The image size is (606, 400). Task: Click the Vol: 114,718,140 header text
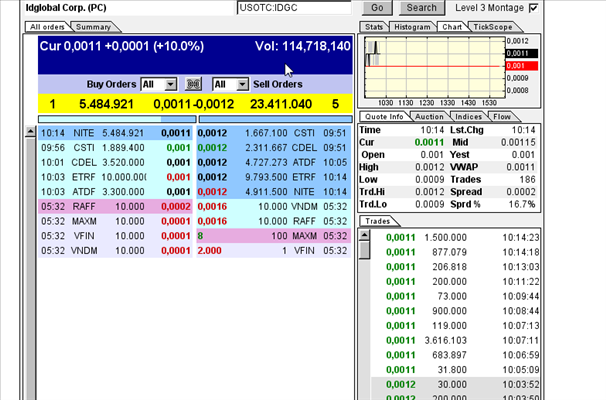point(303,46)
